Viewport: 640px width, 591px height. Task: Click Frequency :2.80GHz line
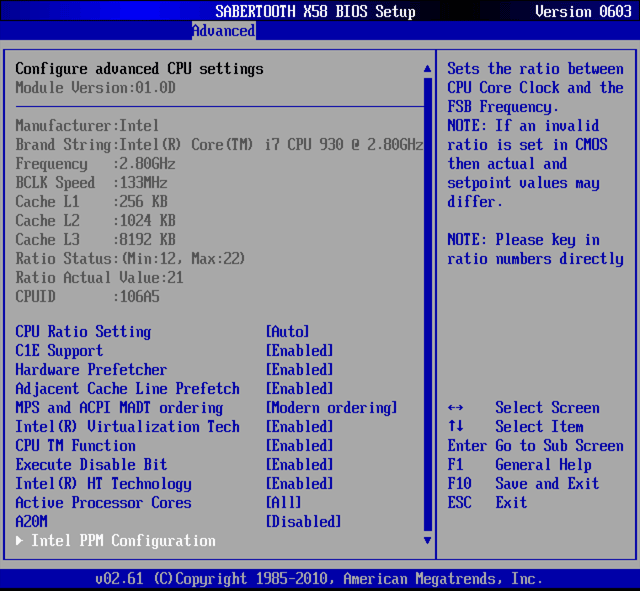tap(96, 164)
